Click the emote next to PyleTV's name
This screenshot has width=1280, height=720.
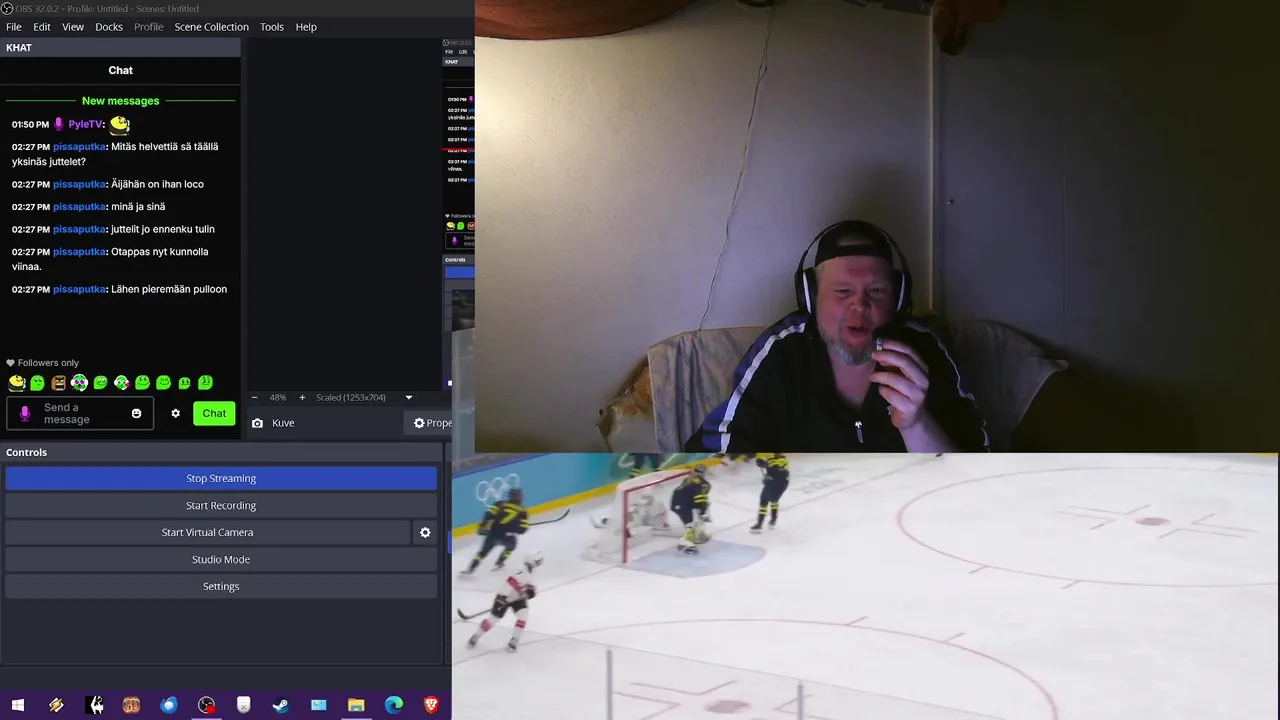coord(120,124)
